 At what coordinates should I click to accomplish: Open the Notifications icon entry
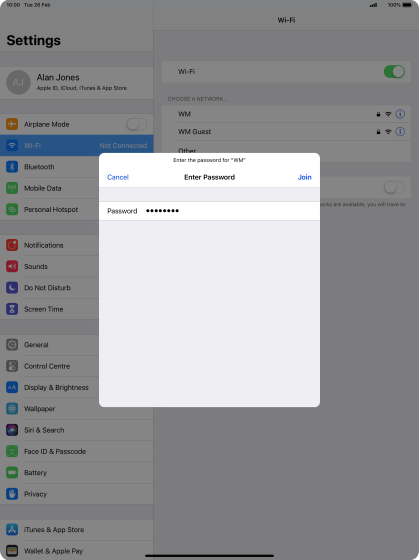12,245
